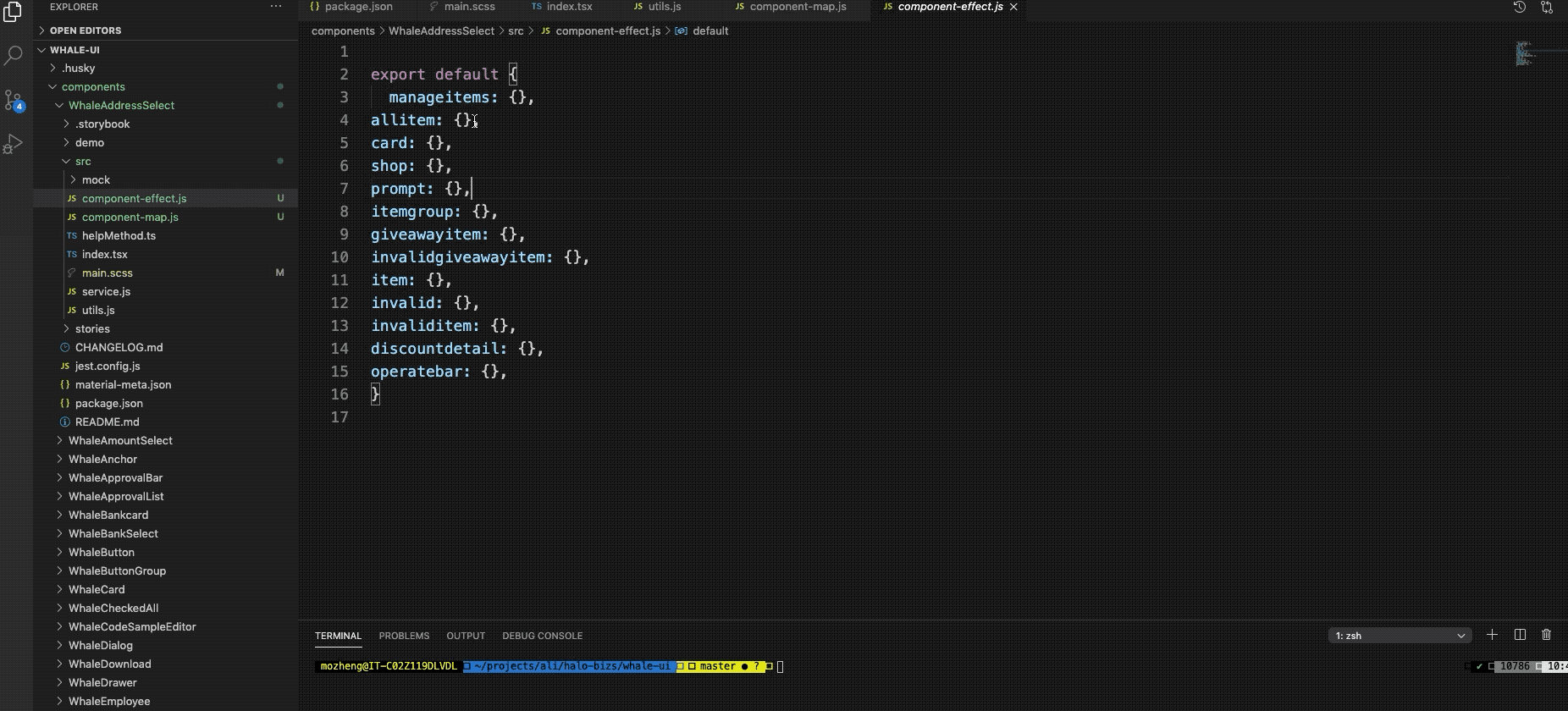
Task: Open the Explorer view in activity bar
Action: (14, 13)
